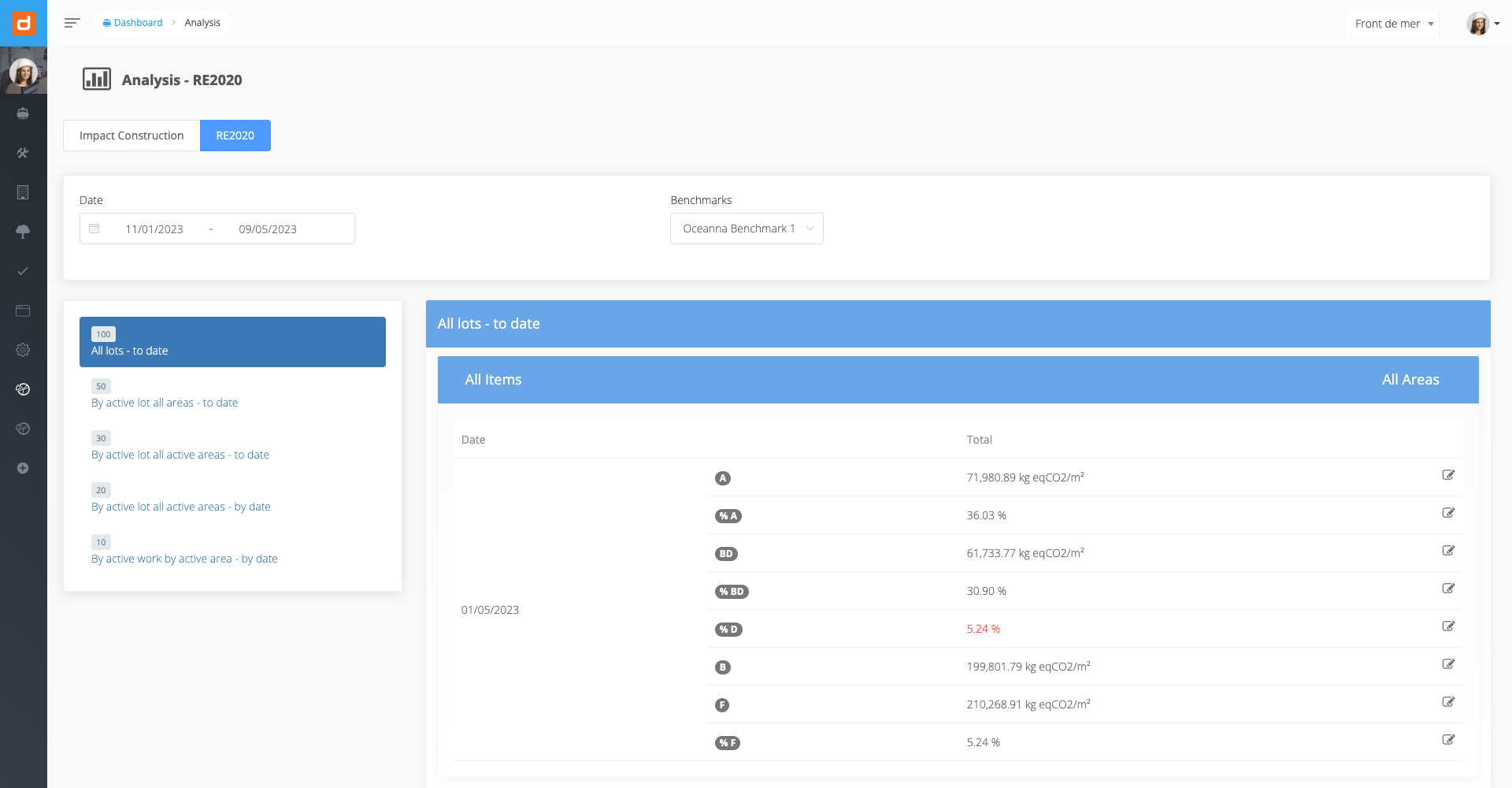Image resolution: width=1512 pixels, height=788 pixels.
Task: Open the highlighted pie chart analysis icon
Action: pyautogui.click(x=23, y=389)
